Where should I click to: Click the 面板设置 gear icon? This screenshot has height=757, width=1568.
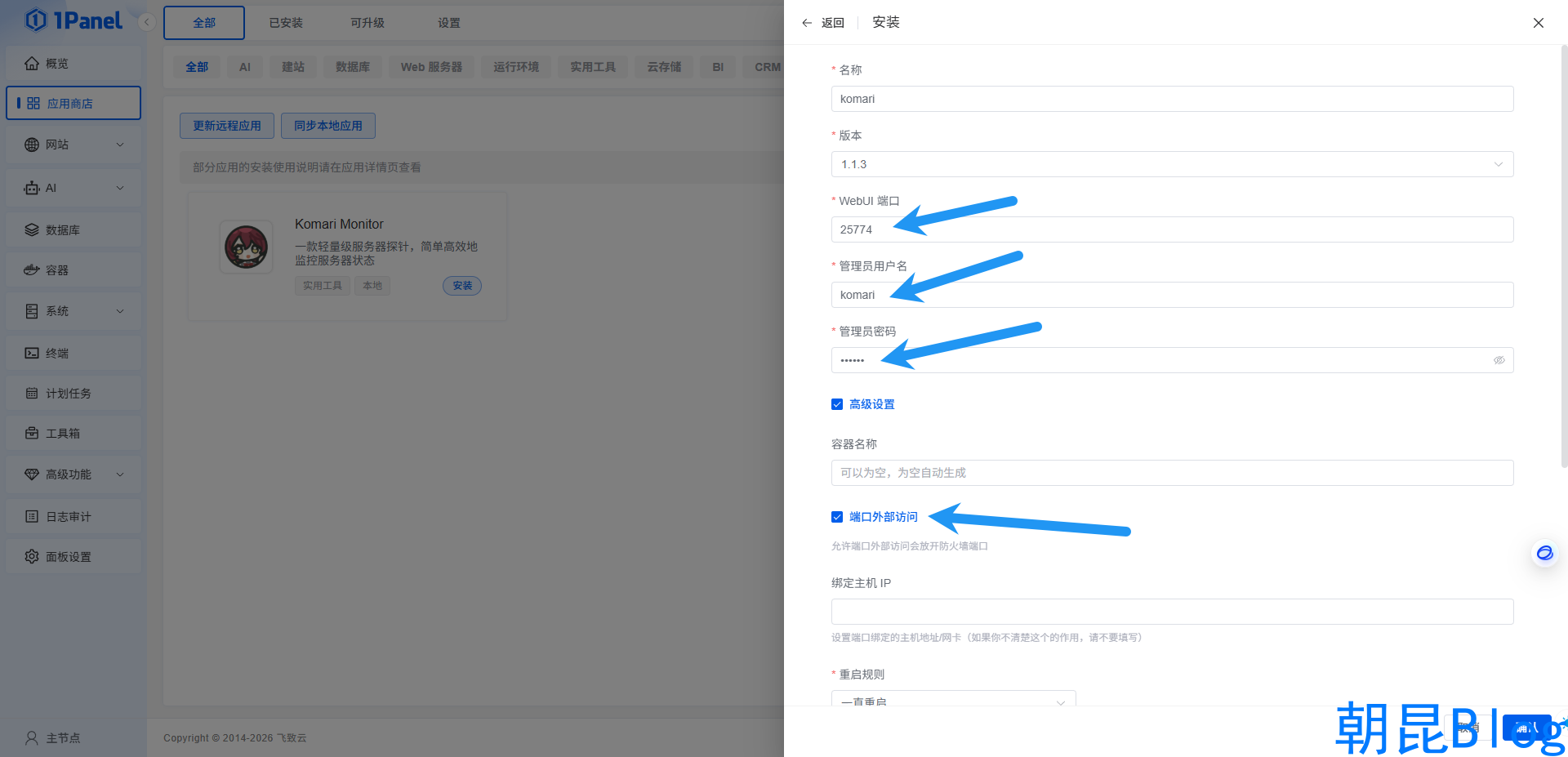click(32, 557)
